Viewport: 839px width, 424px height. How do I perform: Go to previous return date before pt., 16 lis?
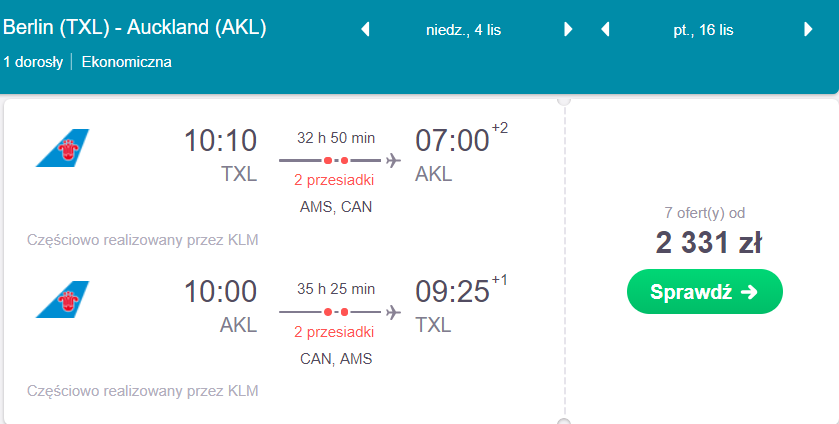tap(605, 29)
